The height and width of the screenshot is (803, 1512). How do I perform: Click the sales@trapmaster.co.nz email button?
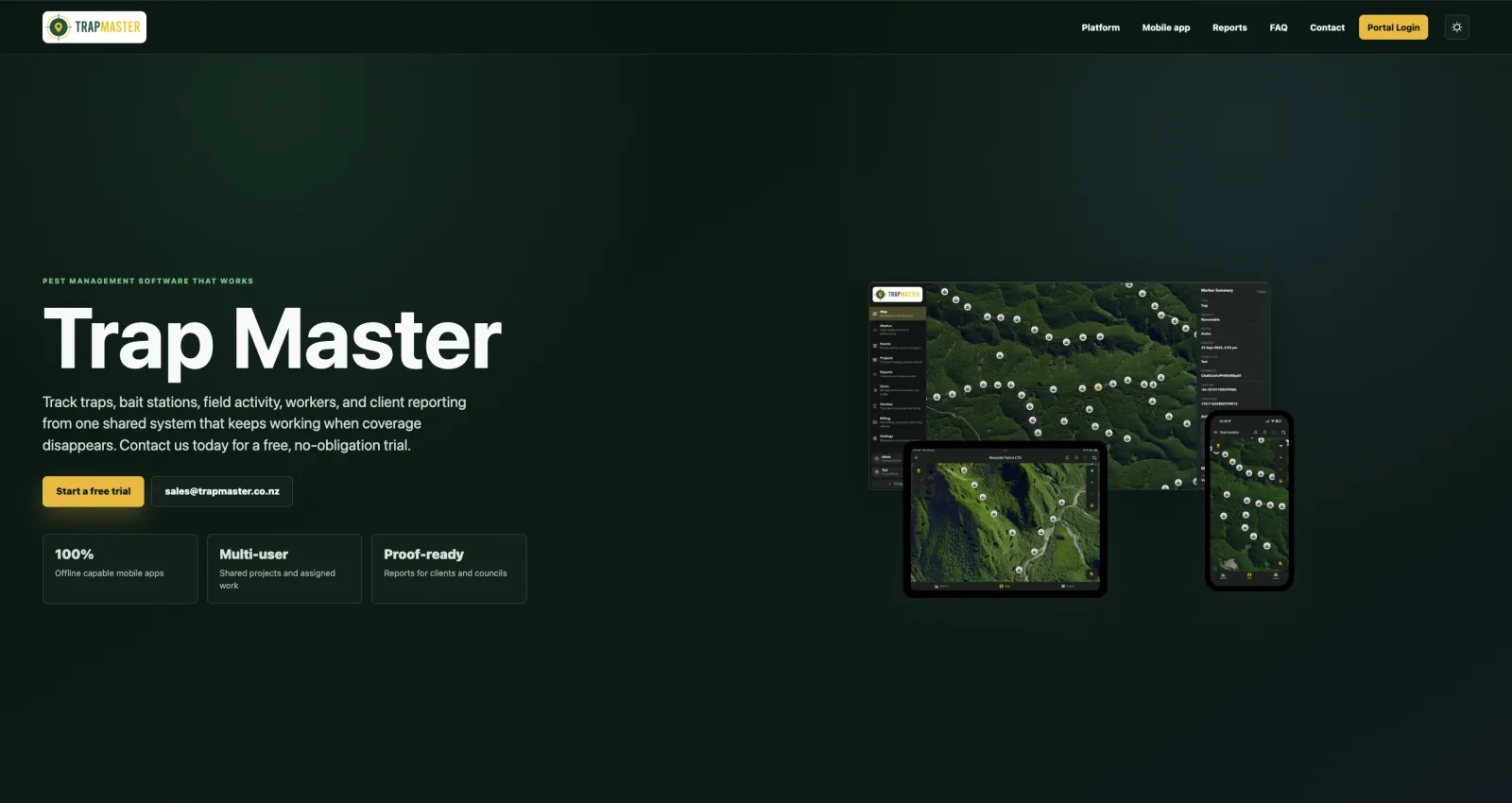[222, 491]
